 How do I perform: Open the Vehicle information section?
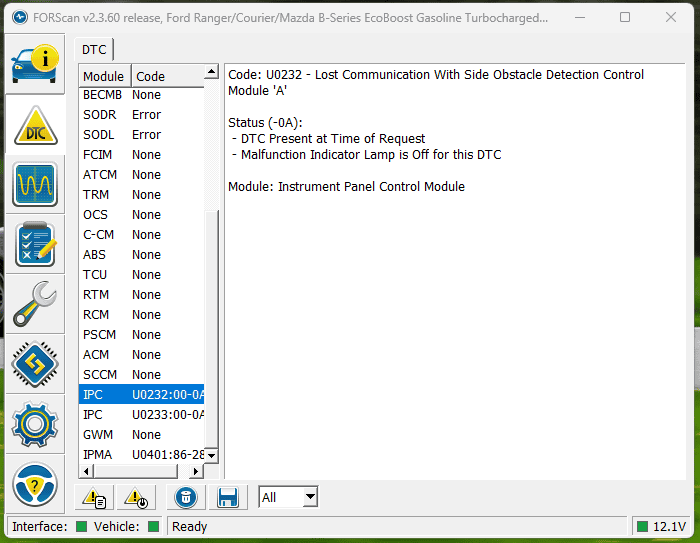pyautogui.click(x=35, y=64)
